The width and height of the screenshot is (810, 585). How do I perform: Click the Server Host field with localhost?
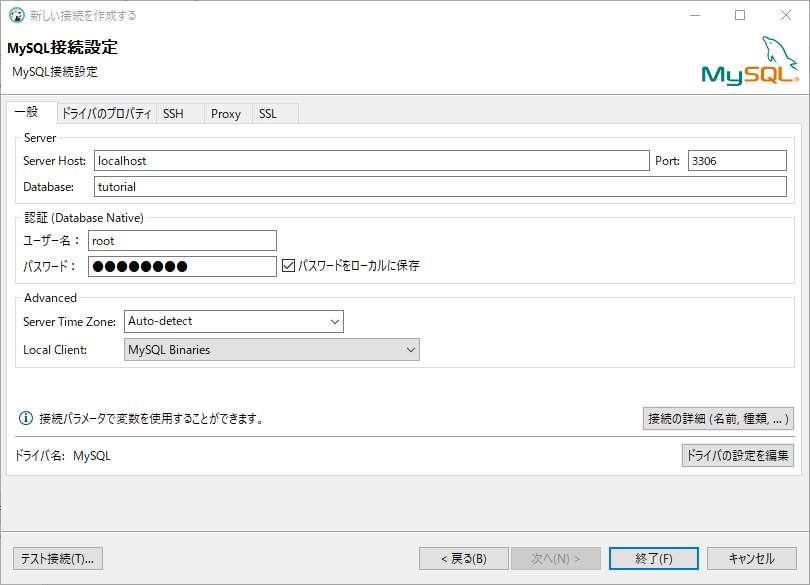click(371, 161)
